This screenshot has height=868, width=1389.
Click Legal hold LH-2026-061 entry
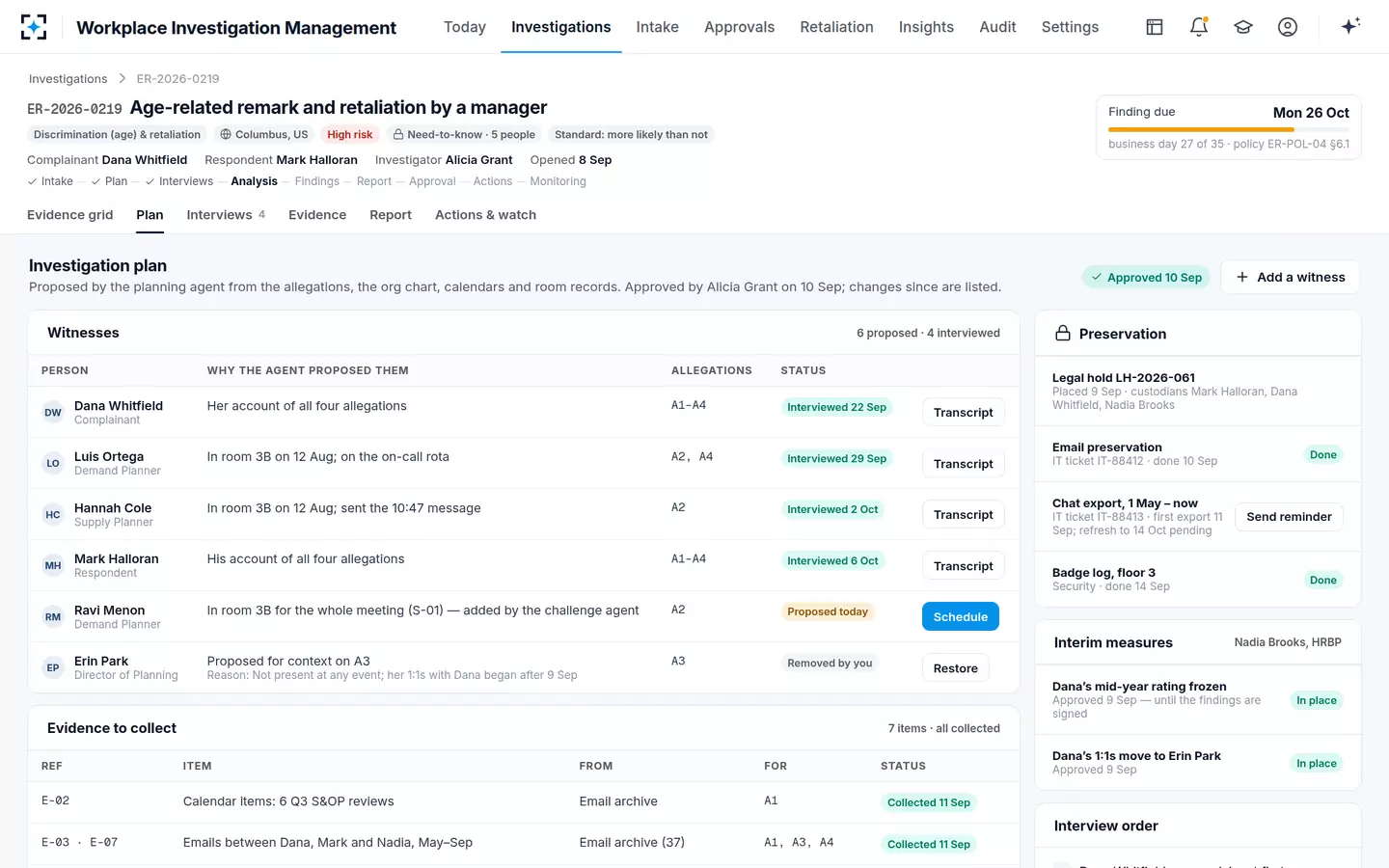tap(1197, 391)
